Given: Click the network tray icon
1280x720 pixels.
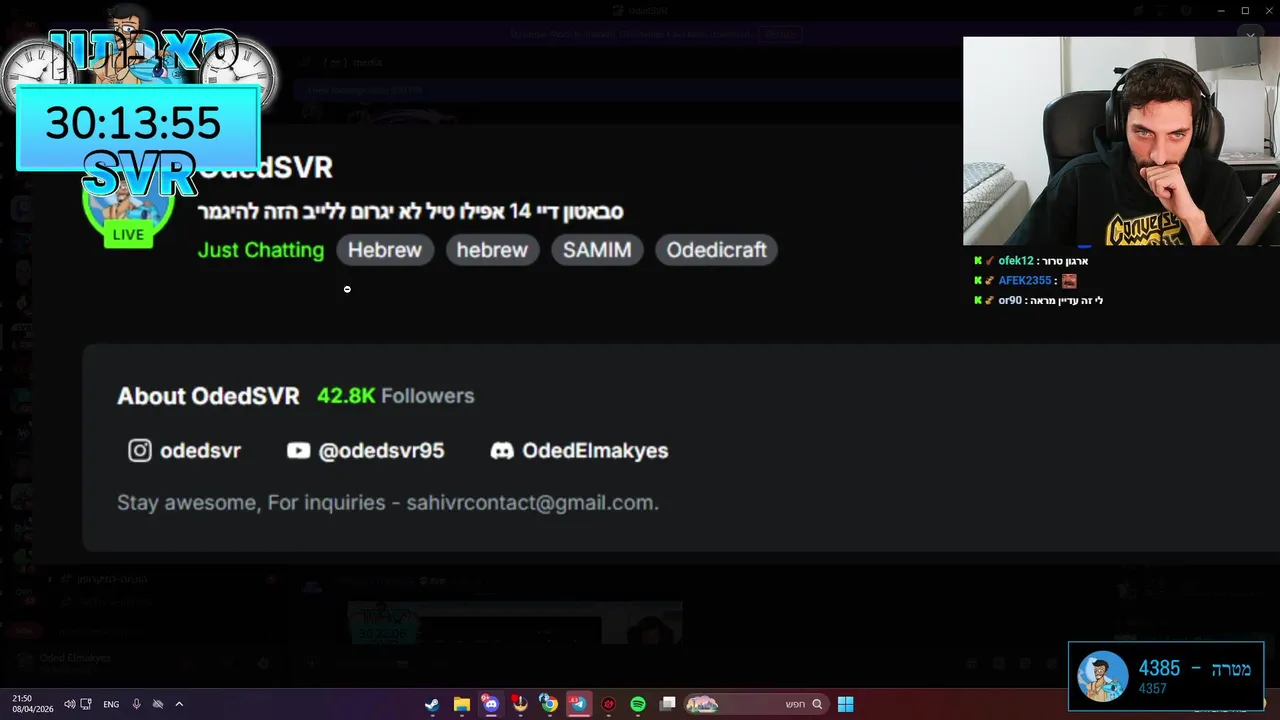Looking at the screenshot, I should pyautogui.click(x=86, y=704).
